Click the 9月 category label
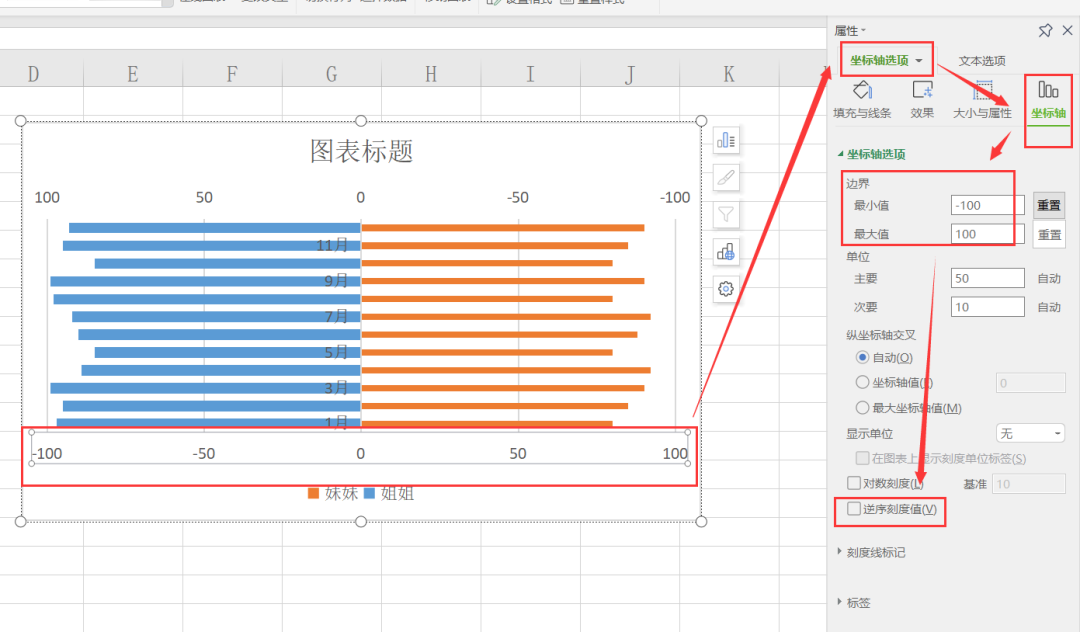 point(336,281)
